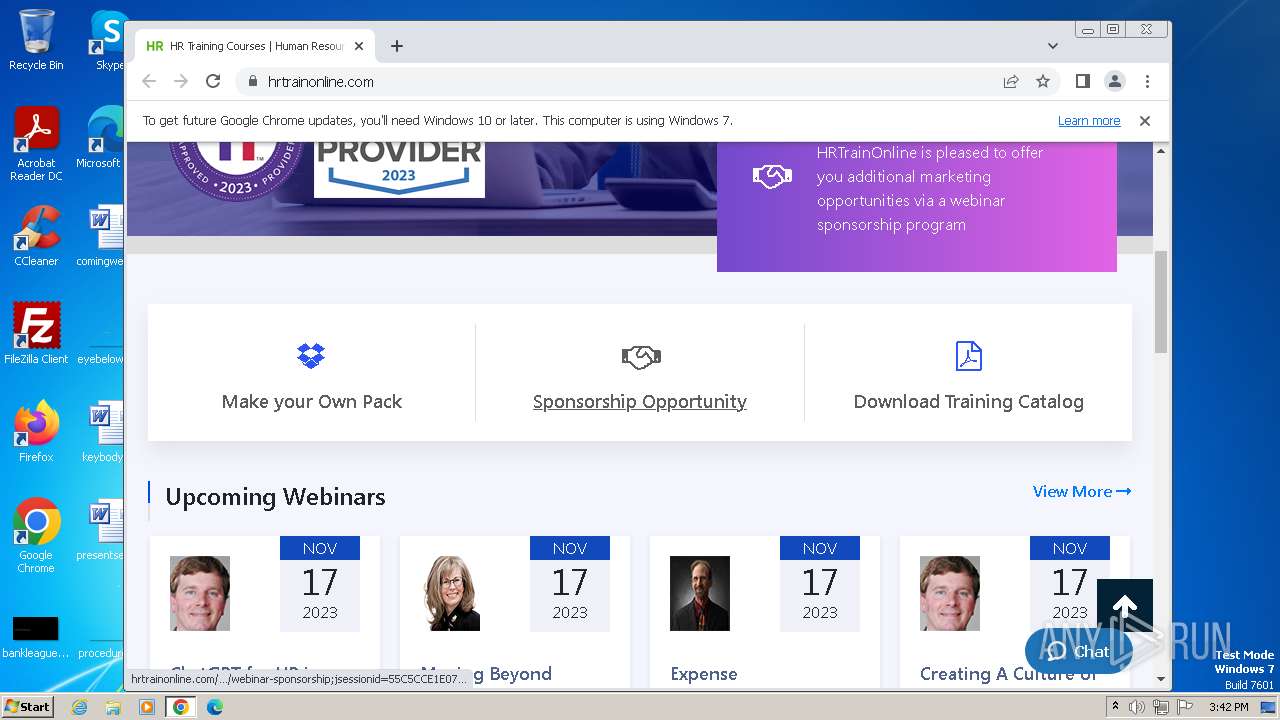
Task: Open Acrobat Reader DC desktop icon
Action: (36, 145)
